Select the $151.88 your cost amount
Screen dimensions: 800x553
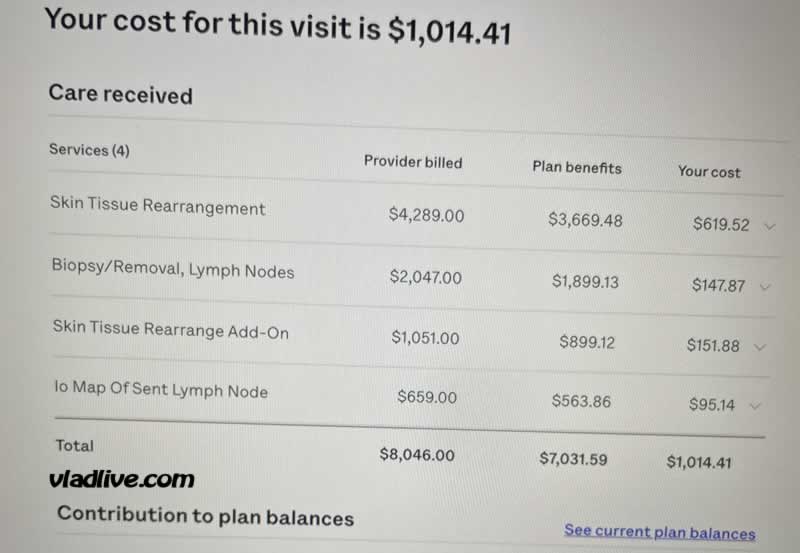[713, 345]
